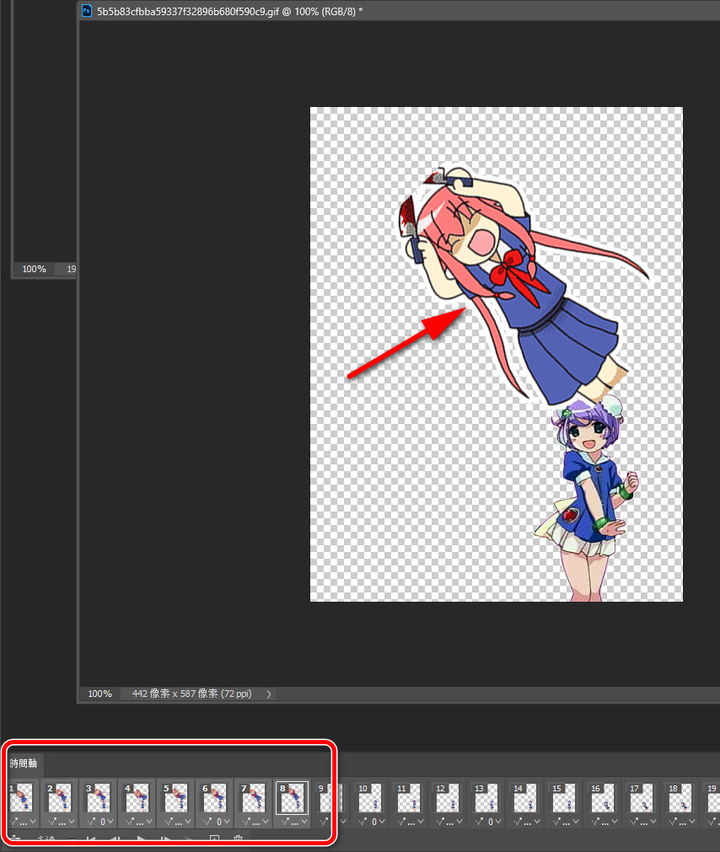Select frame 12 thumbnail in the timeline
This screenshot has width=720, height=852.
coord(447,798)
